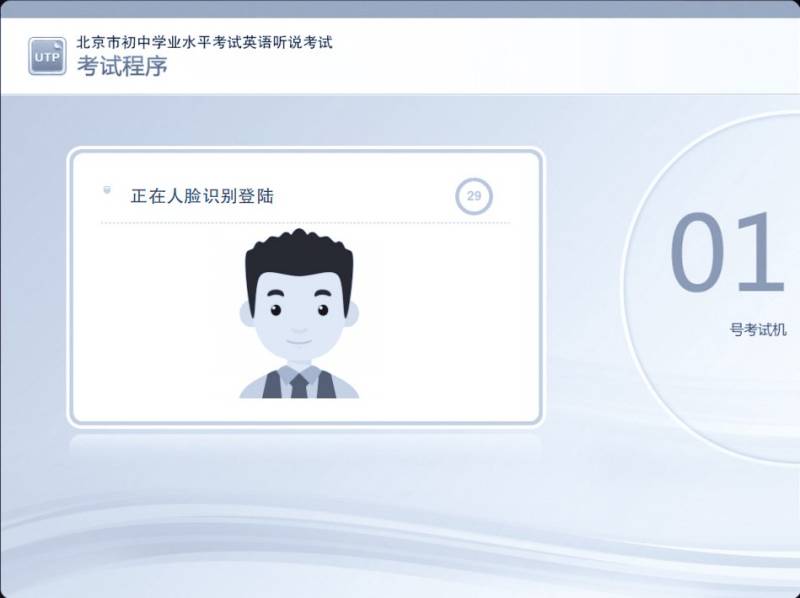Click the avatar's ear
This screenshot has width=800, height=598.
[247, 314]
